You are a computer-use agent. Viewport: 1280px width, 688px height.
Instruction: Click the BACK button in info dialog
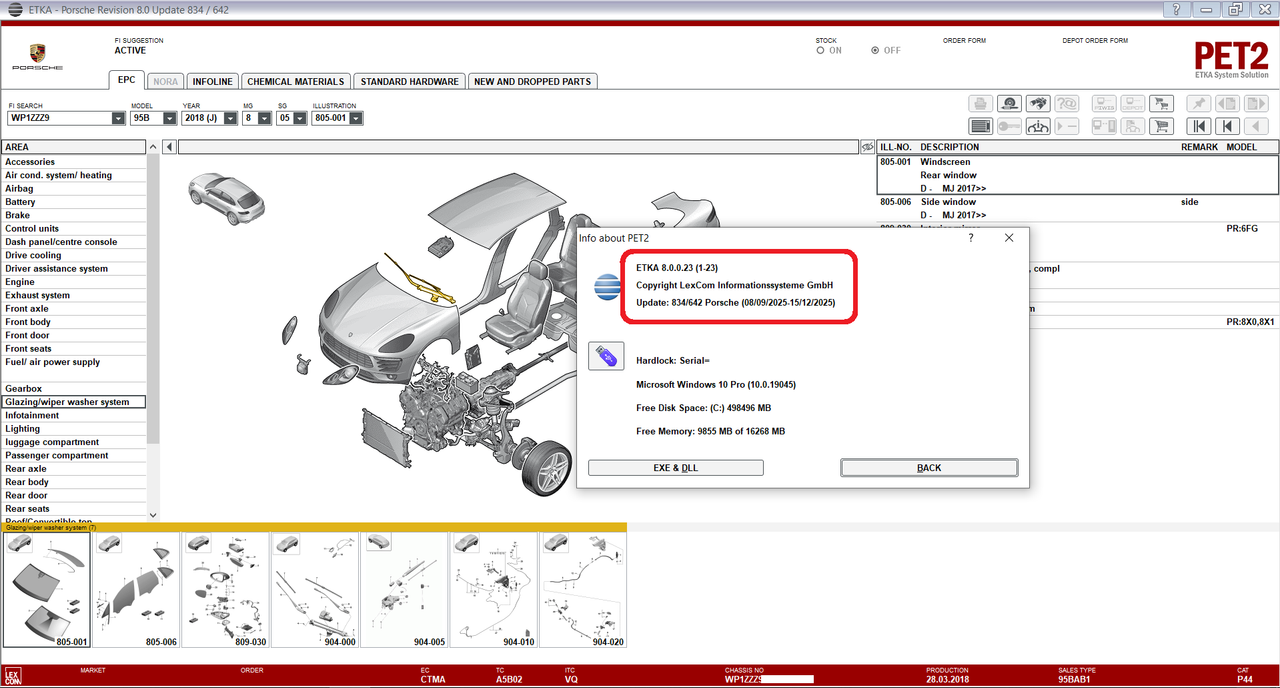coord(929,468)
